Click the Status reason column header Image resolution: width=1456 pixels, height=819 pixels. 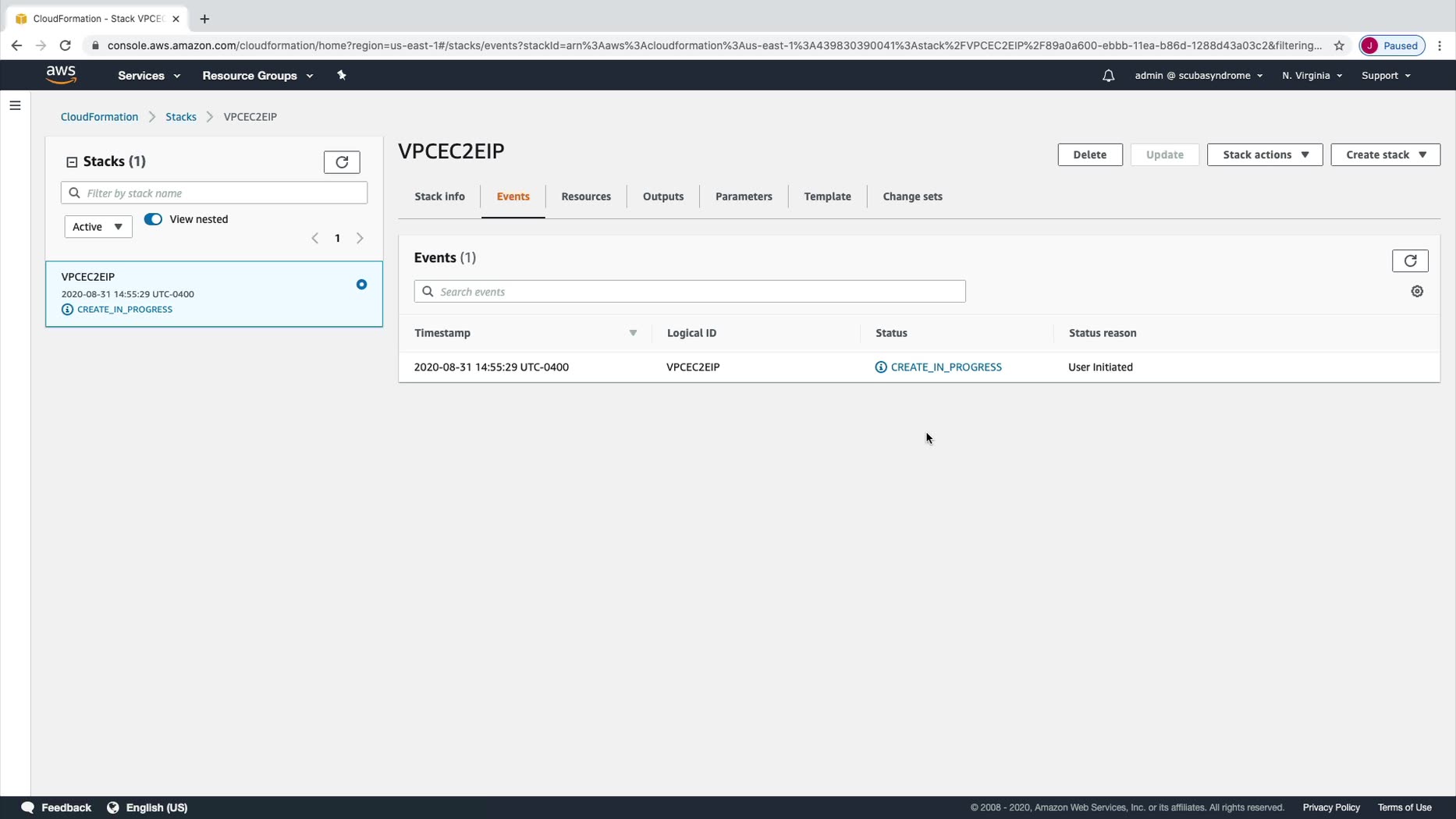pos(1103,333)
